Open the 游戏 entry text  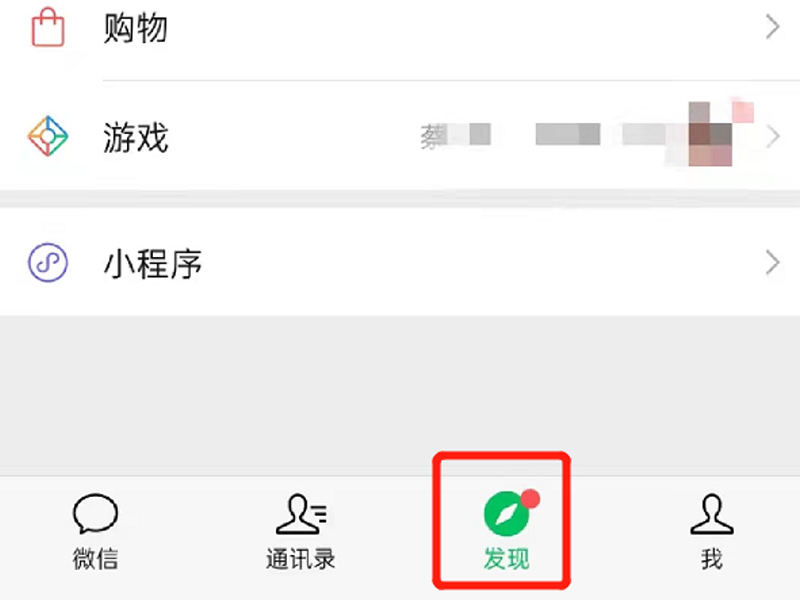tap(135, 137)
